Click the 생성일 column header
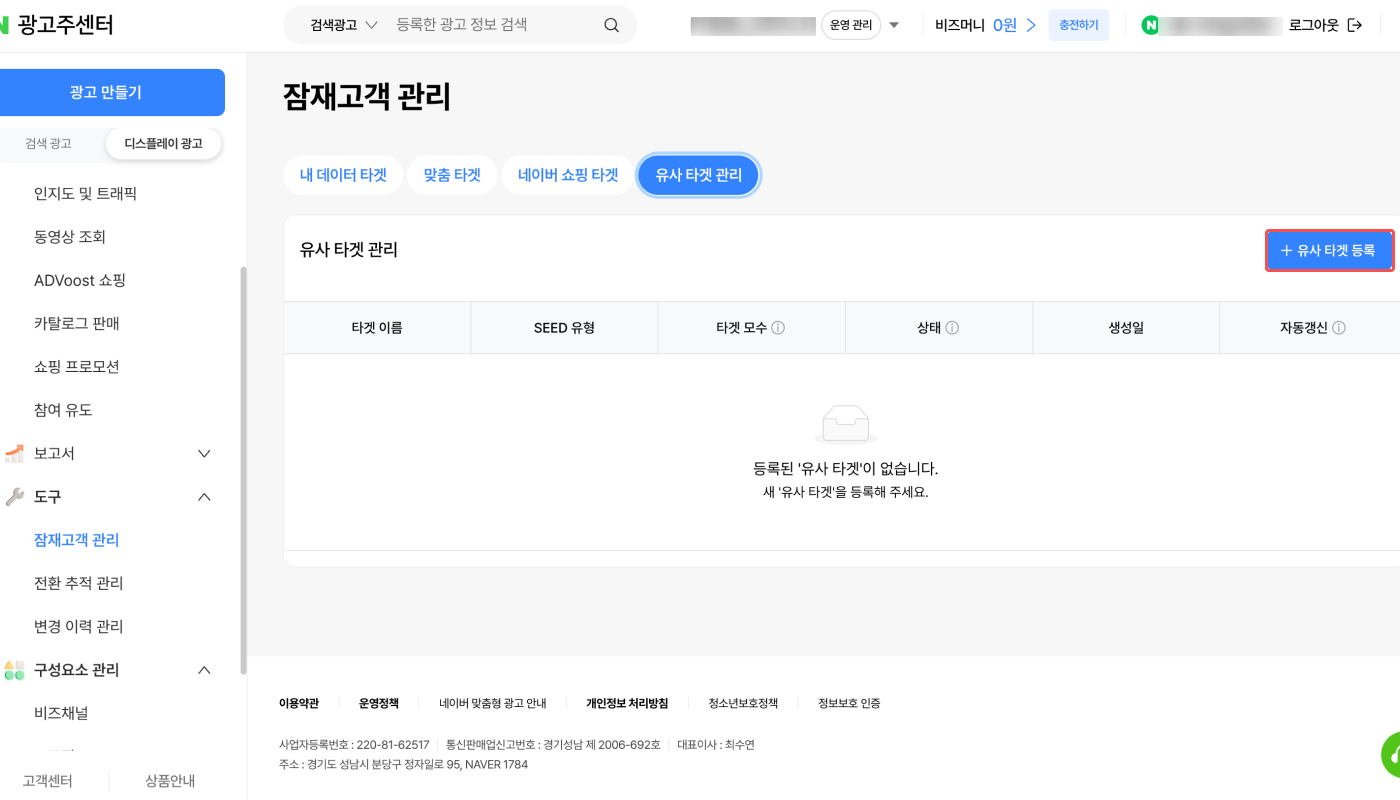Viewport: 1400px width, 800px height. point(1126,328)
